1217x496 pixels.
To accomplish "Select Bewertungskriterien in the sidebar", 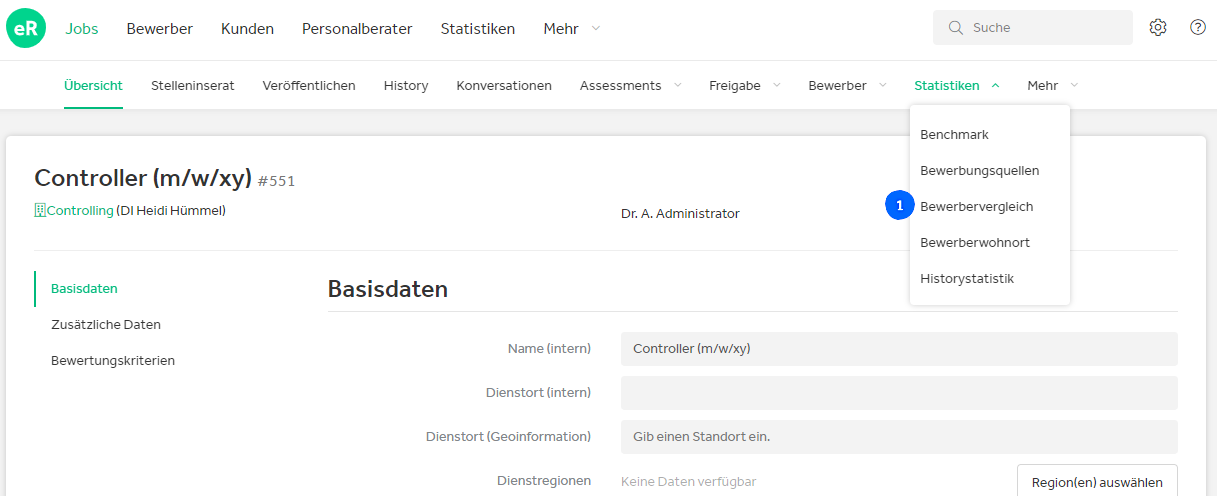I will pyautogui.click(x=113, y=361).
